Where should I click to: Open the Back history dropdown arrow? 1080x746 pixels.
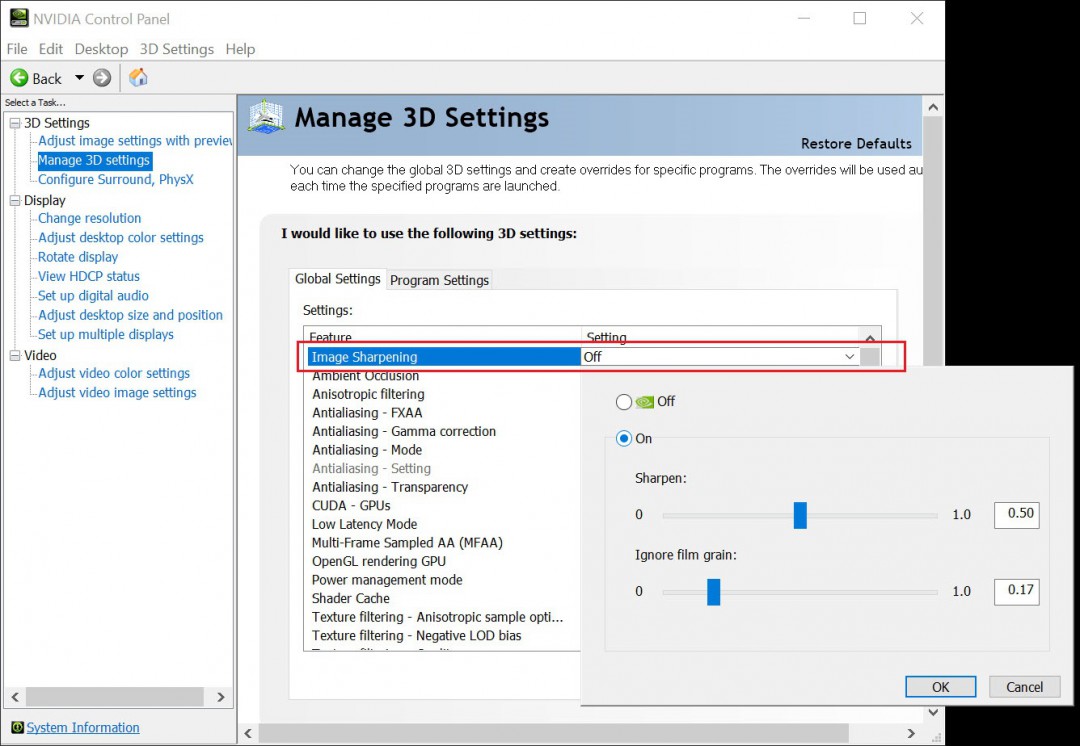(x=80, y=78)
